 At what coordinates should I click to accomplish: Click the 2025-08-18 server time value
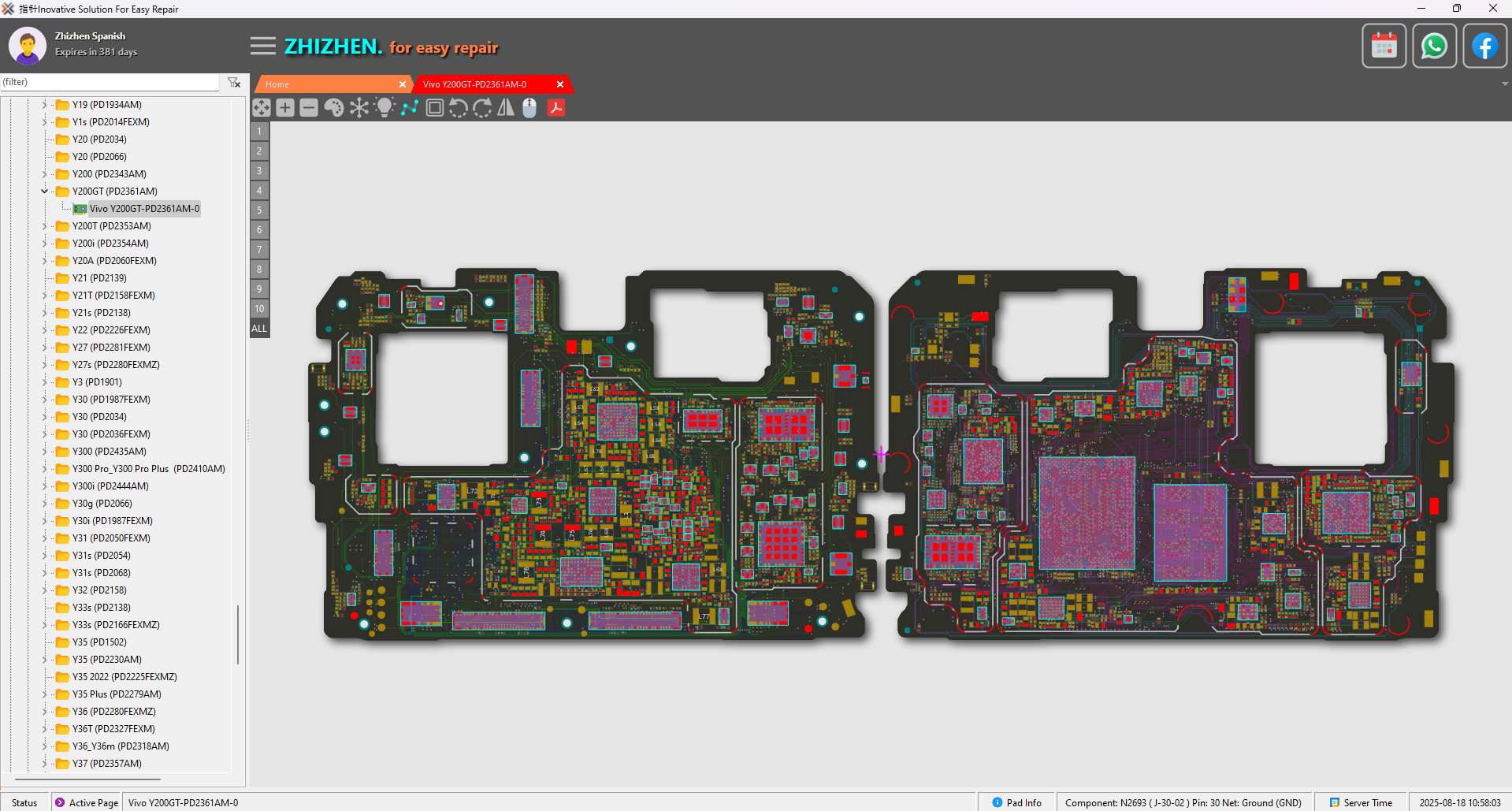point(1460,802)
